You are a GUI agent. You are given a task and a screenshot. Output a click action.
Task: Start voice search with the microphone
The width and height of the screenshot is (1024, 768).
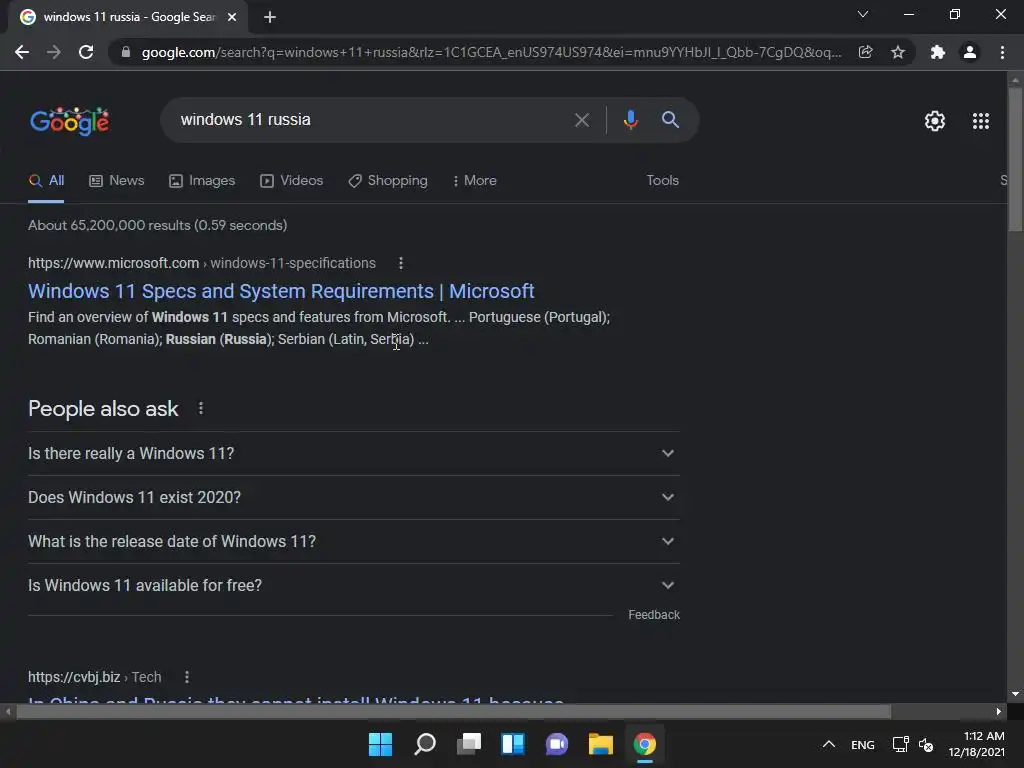click(630, 120)
